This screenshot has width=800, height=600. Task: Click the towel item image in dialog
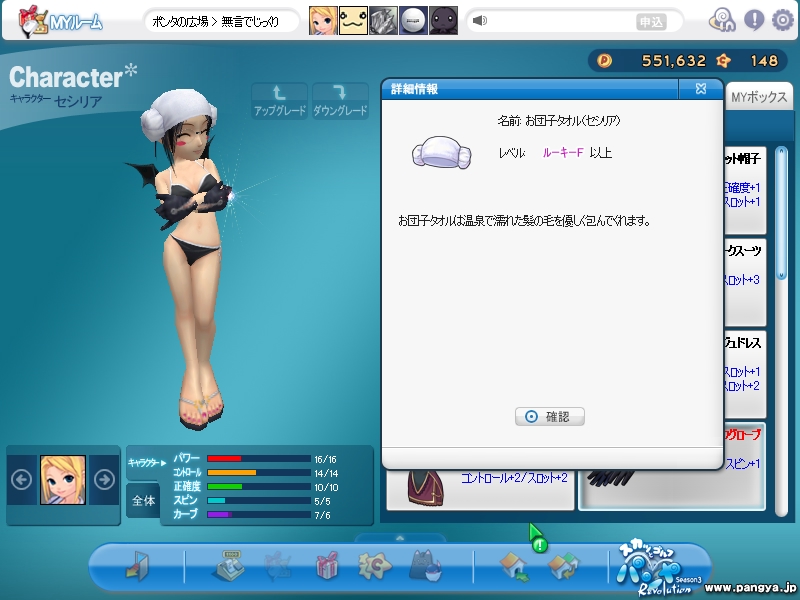(441, 153)
